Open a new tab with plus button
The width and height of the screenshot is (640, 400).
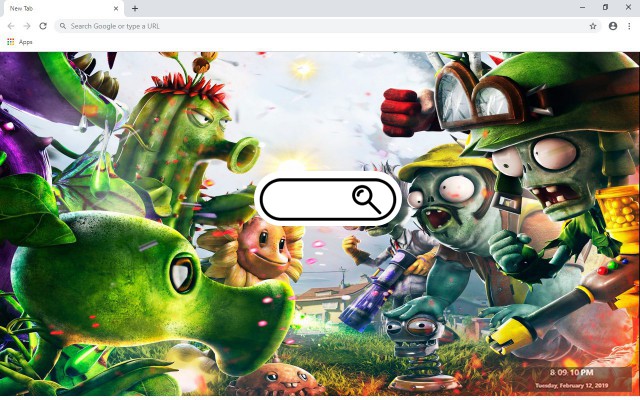click(135, 8)
